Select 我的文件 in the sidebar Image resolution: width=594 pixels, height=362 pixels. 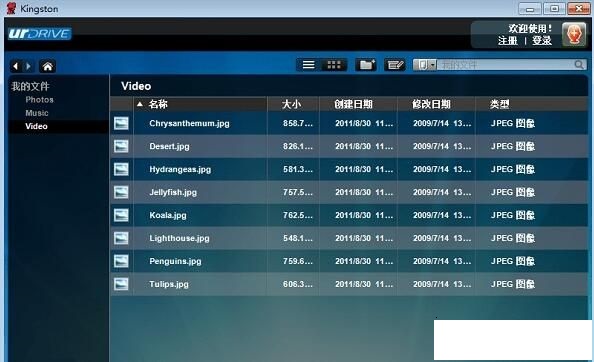pyautogui.click(x=30, y=86)
